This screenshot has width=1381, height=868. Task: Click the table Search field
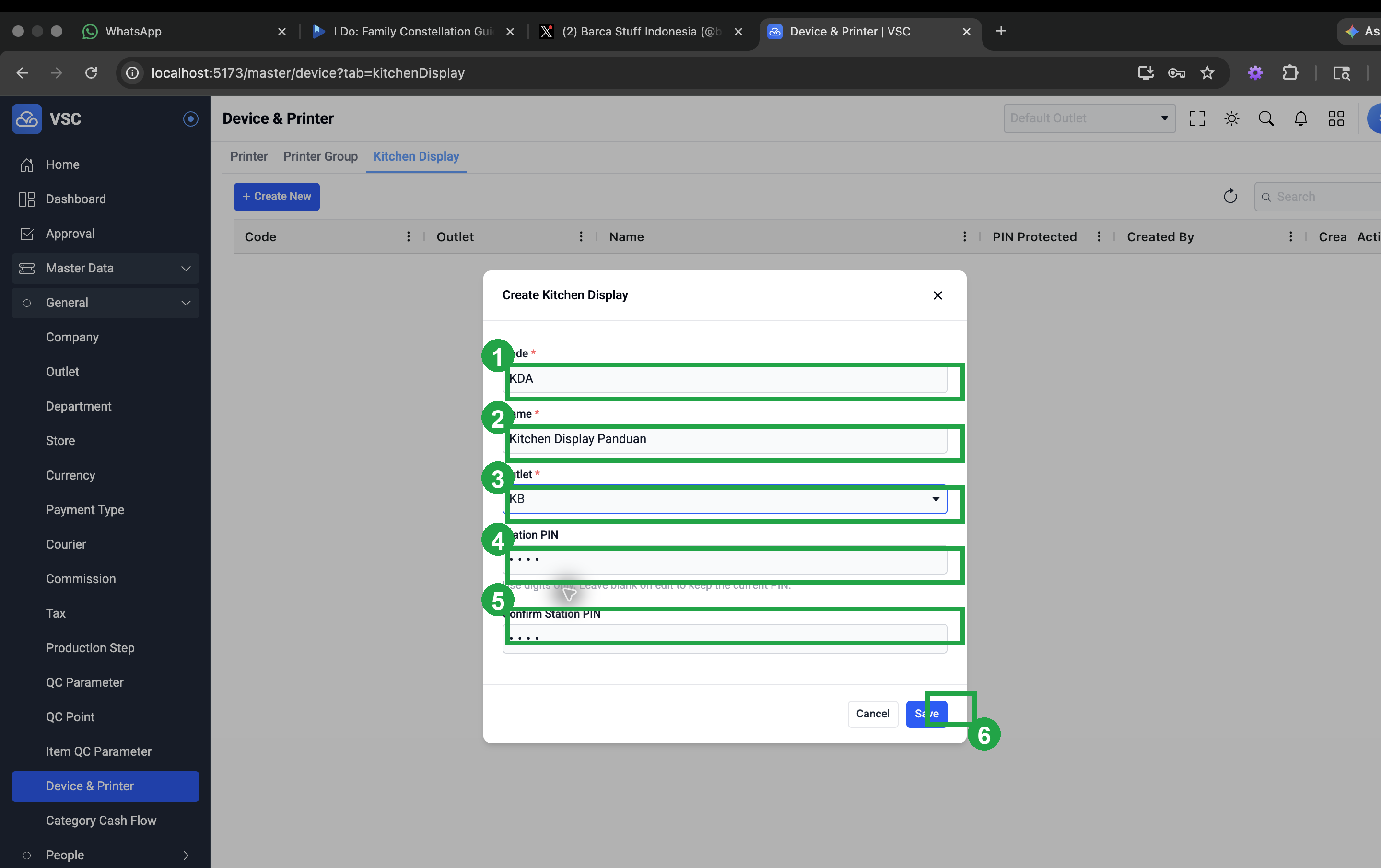pos(1317,197)
